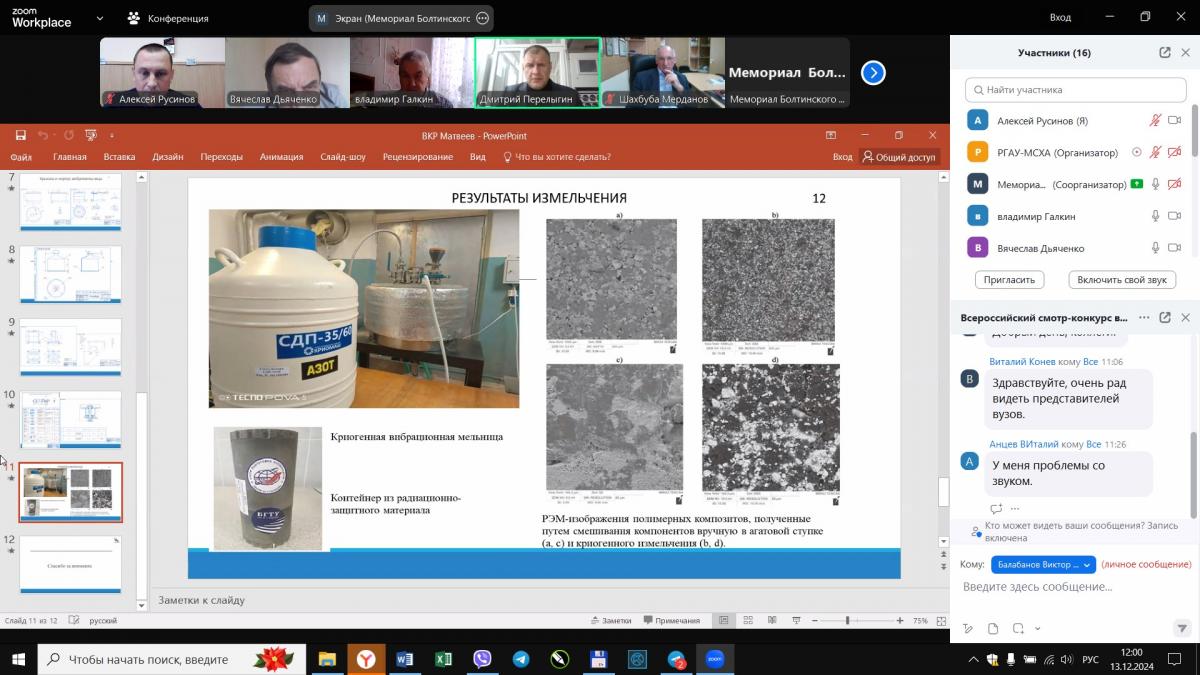Add reaction to Анцев Виталий's message

(x=996, y=508)
